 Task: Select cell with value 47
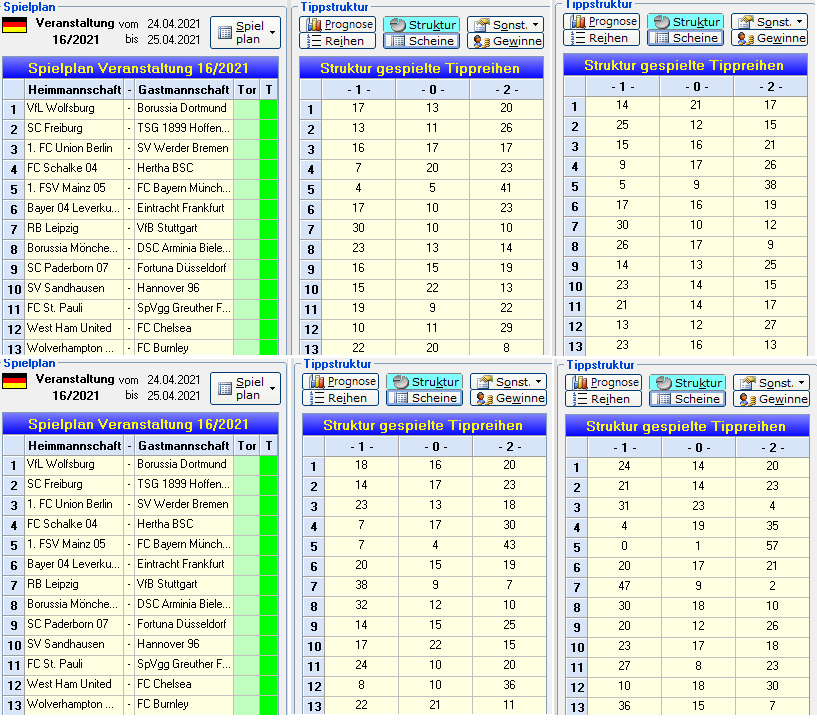pos(624,586)
